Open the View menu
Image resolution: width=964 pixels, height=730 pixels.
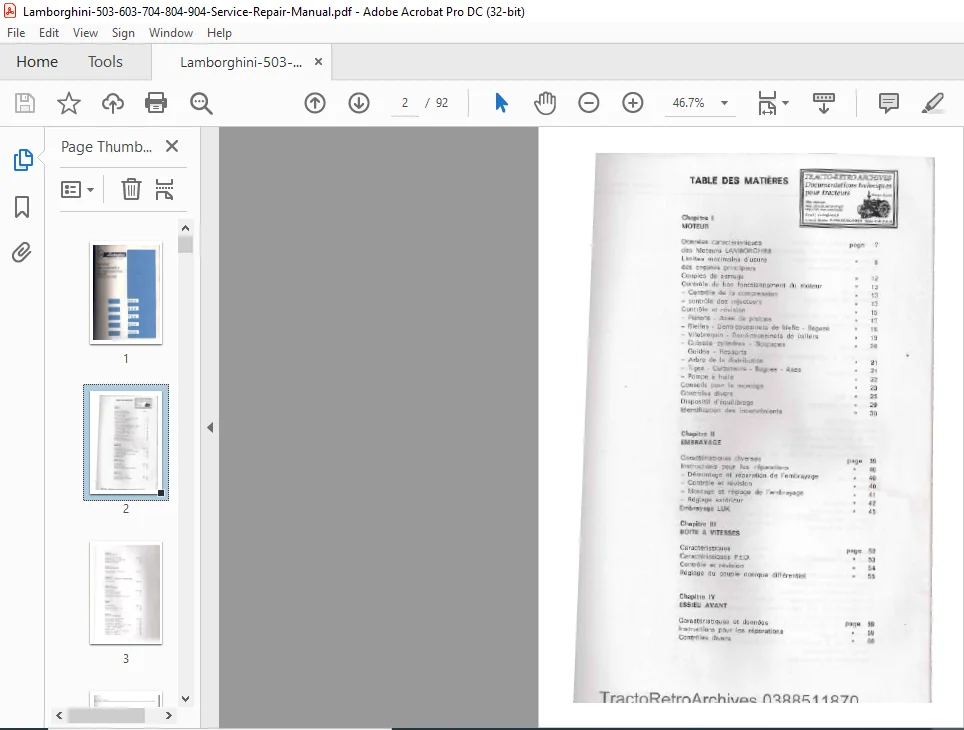[x=85, y=33]
